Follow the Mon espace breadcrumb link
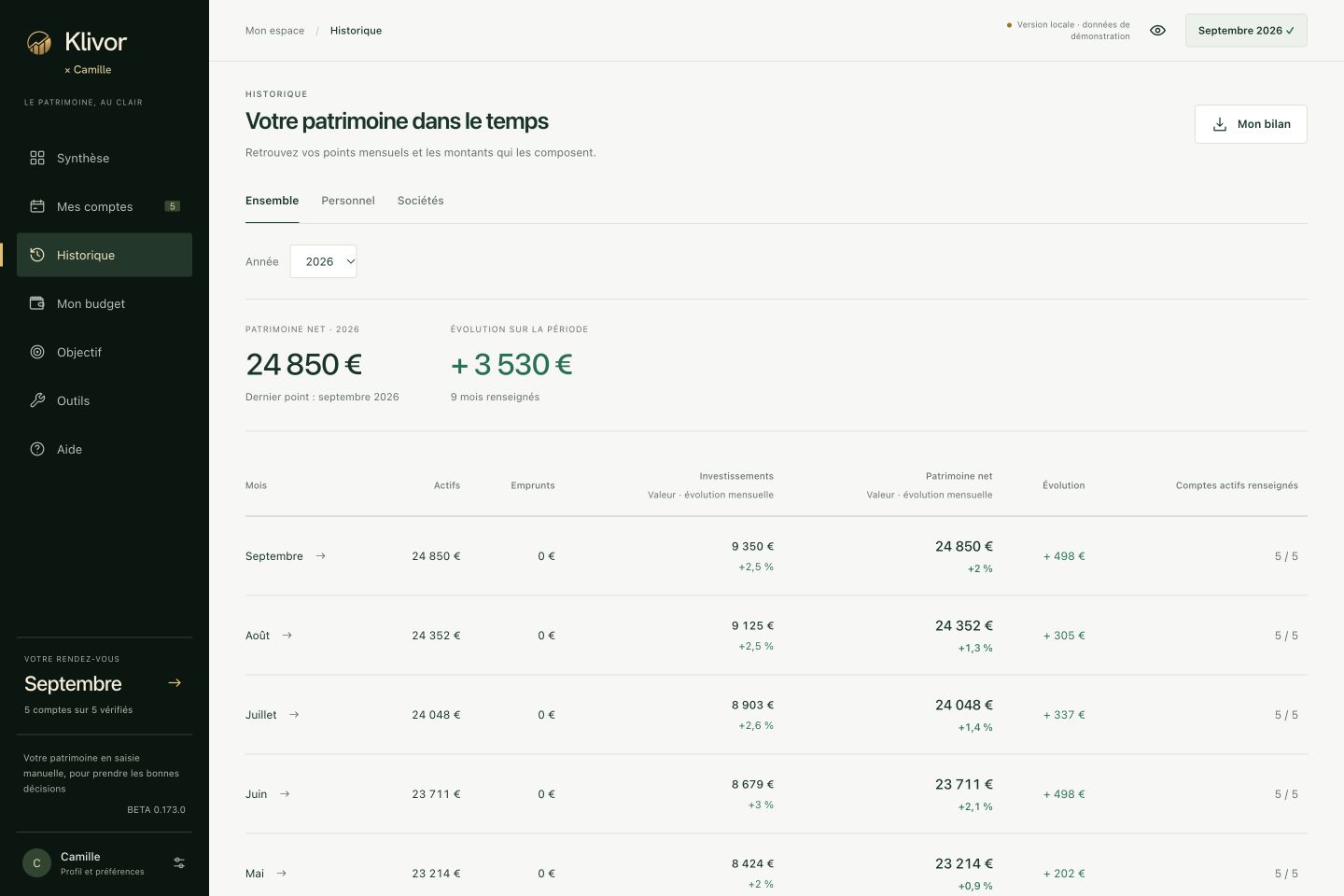The image size is (1344, 896). (x=274, y=31)
